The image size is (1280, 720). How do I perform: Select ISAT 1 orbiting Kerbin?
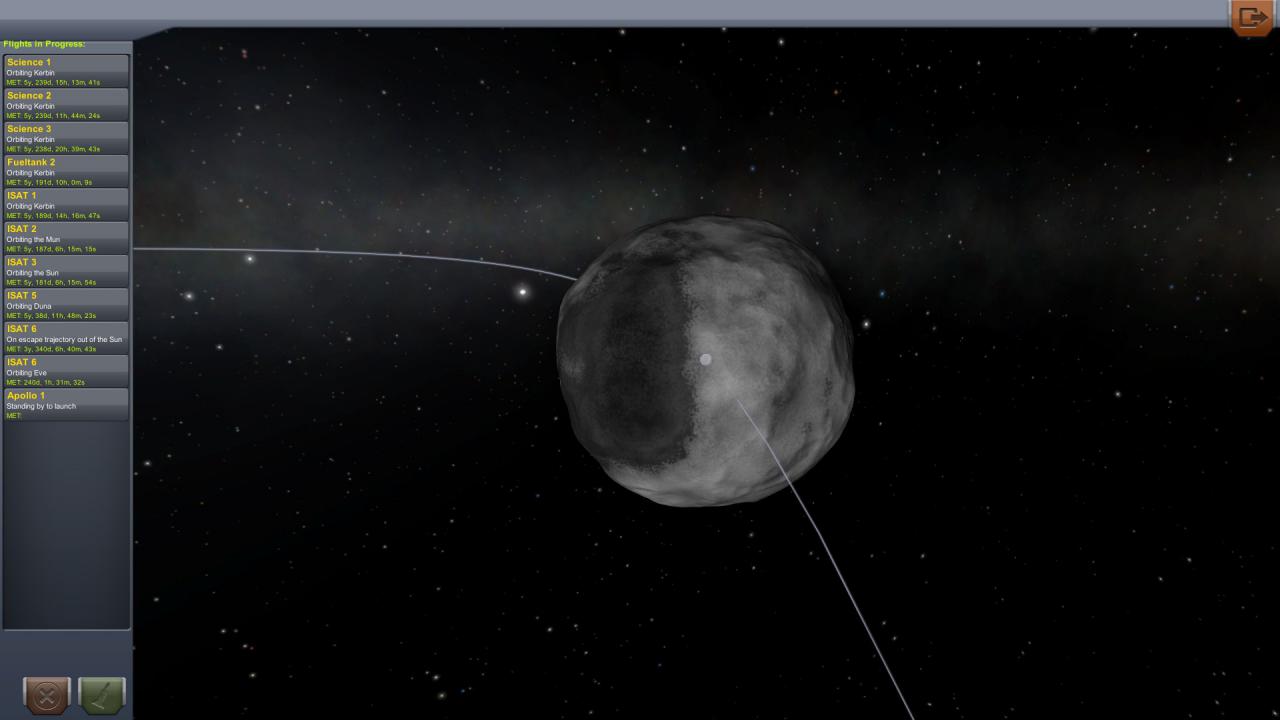click(x=67, y=204)
